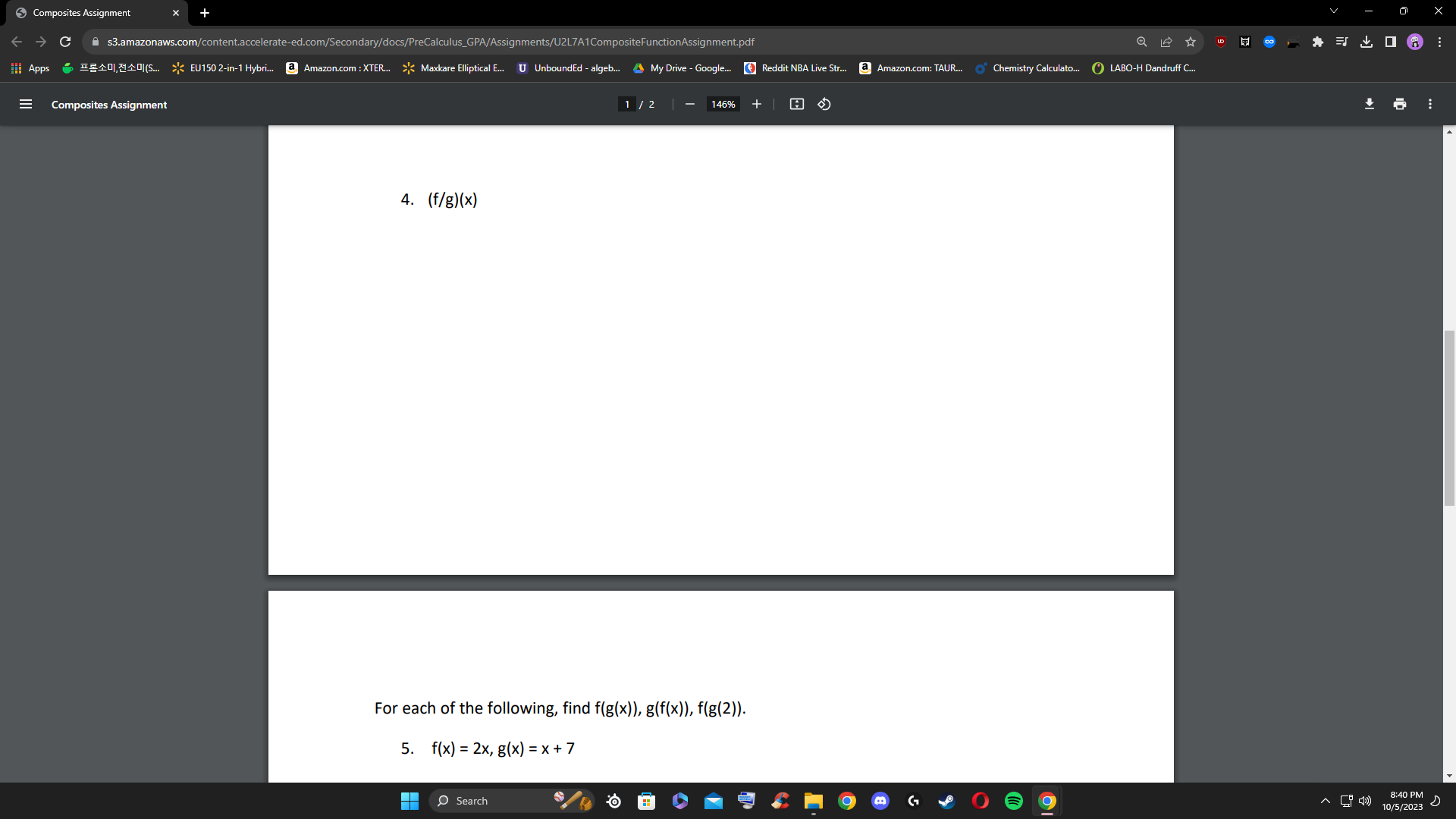Viewport: 1456px width, 819px height.
Task: Print the Composites Assignment document
Action: point(1399,104)
